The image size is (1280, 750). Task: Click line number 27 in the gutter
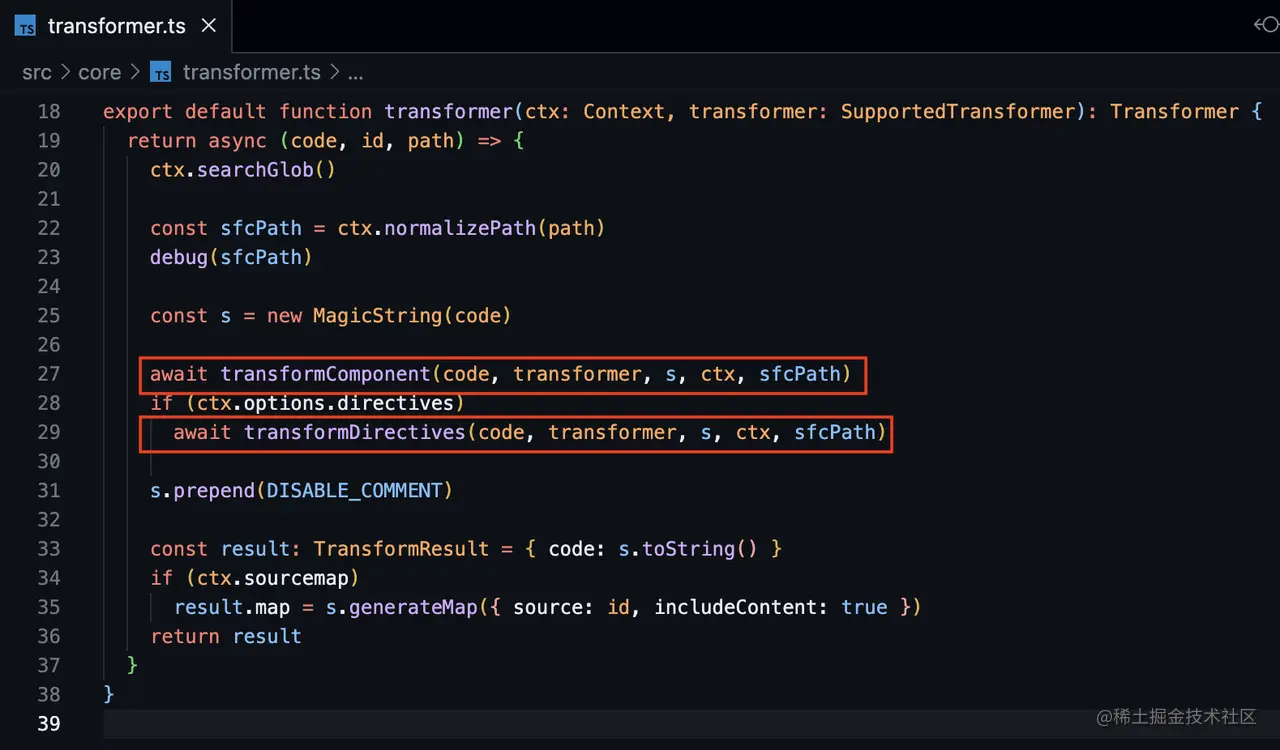[49, 373]
